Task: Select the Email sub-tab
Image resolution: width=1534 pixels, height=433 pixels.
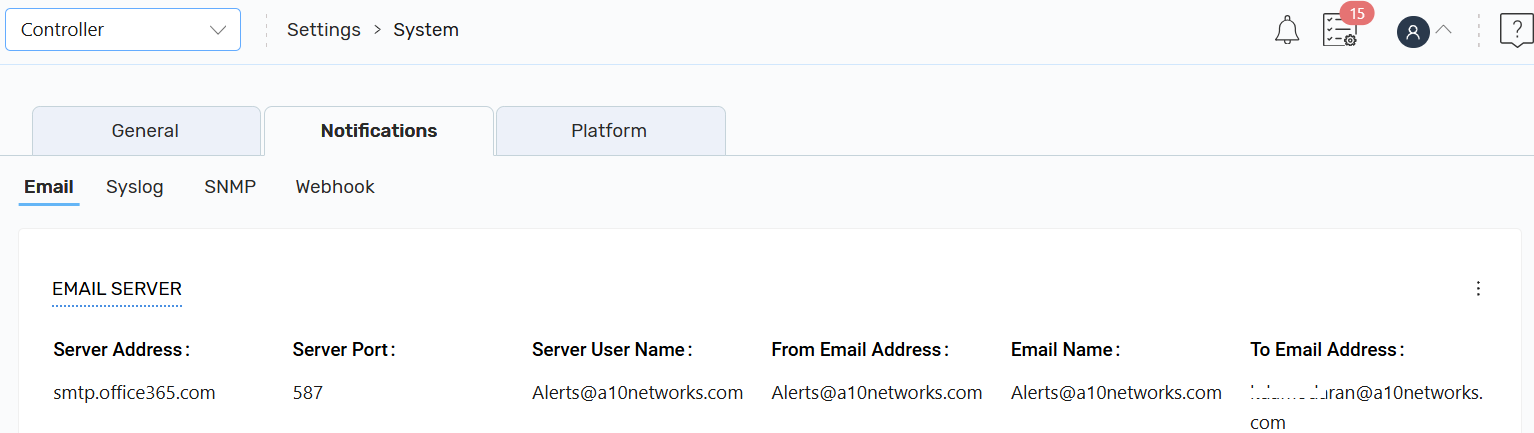Action: (x=49, y=187)
